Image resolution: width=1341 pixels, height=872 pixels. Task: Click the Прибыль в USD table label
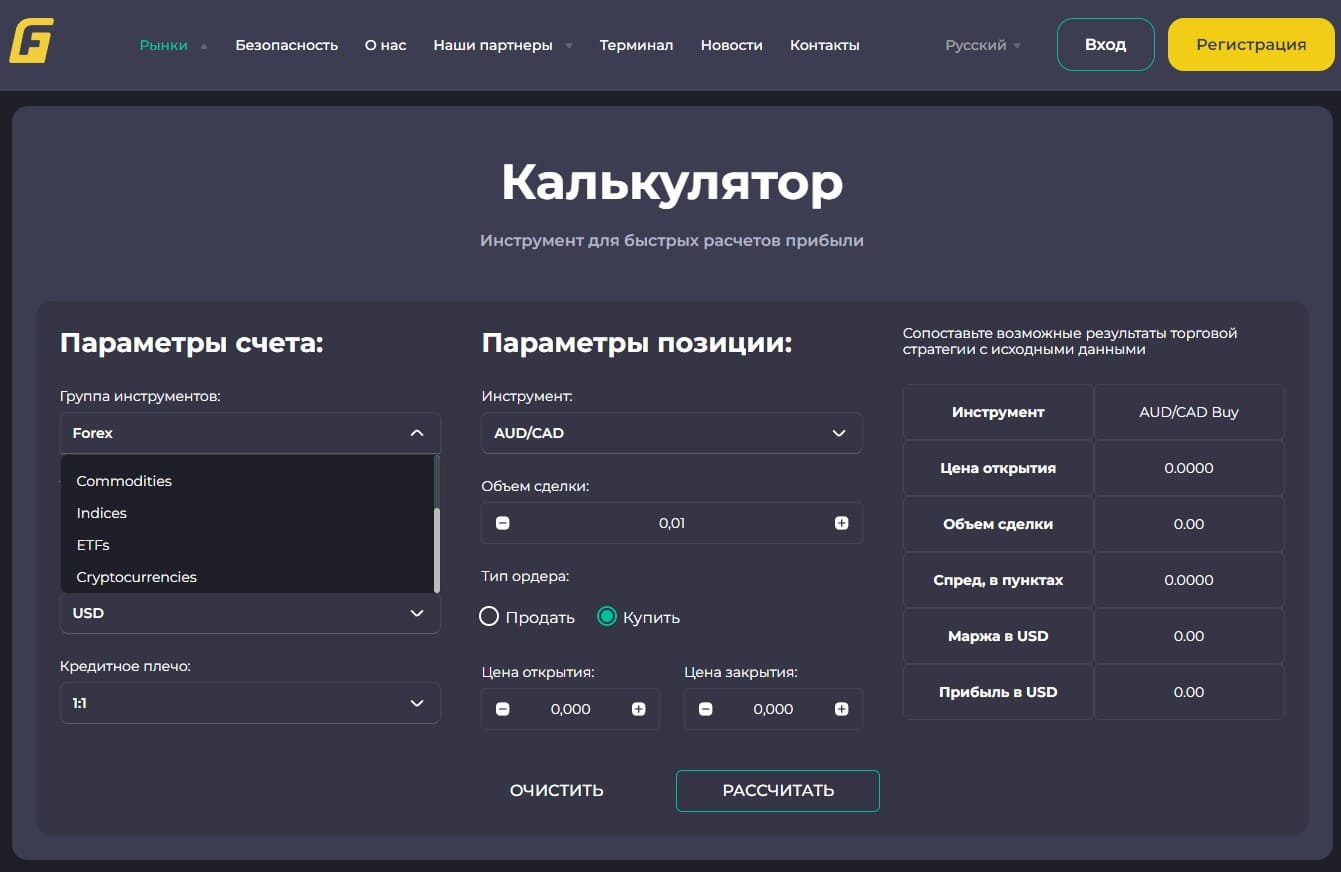pos(998,692)
